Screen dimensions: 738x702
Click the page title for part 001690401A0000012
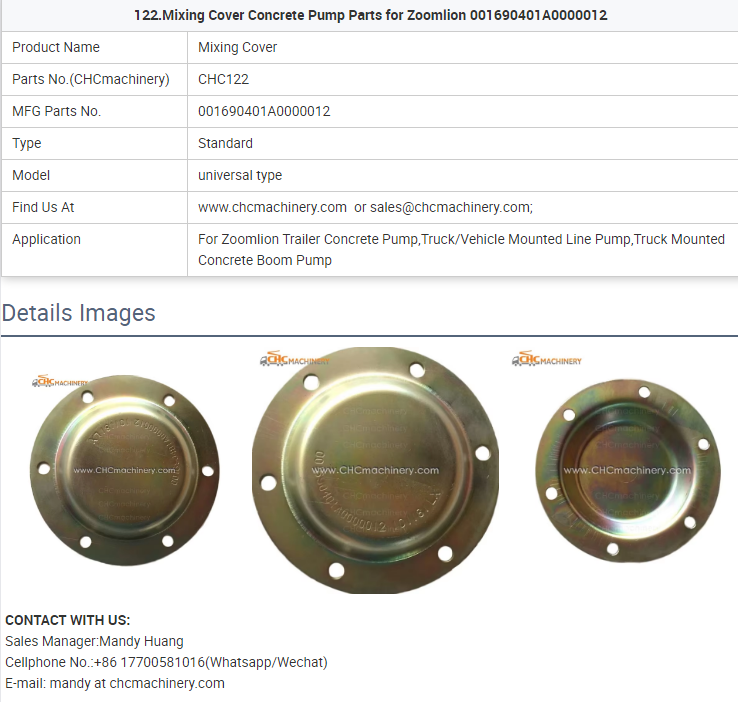point(370,15)
